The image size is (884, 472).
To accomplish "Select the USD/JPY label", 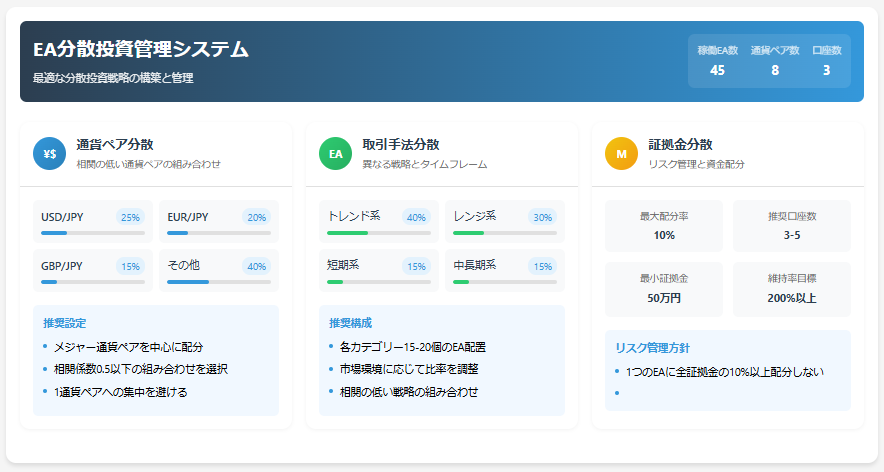I will tap(62, 217).
